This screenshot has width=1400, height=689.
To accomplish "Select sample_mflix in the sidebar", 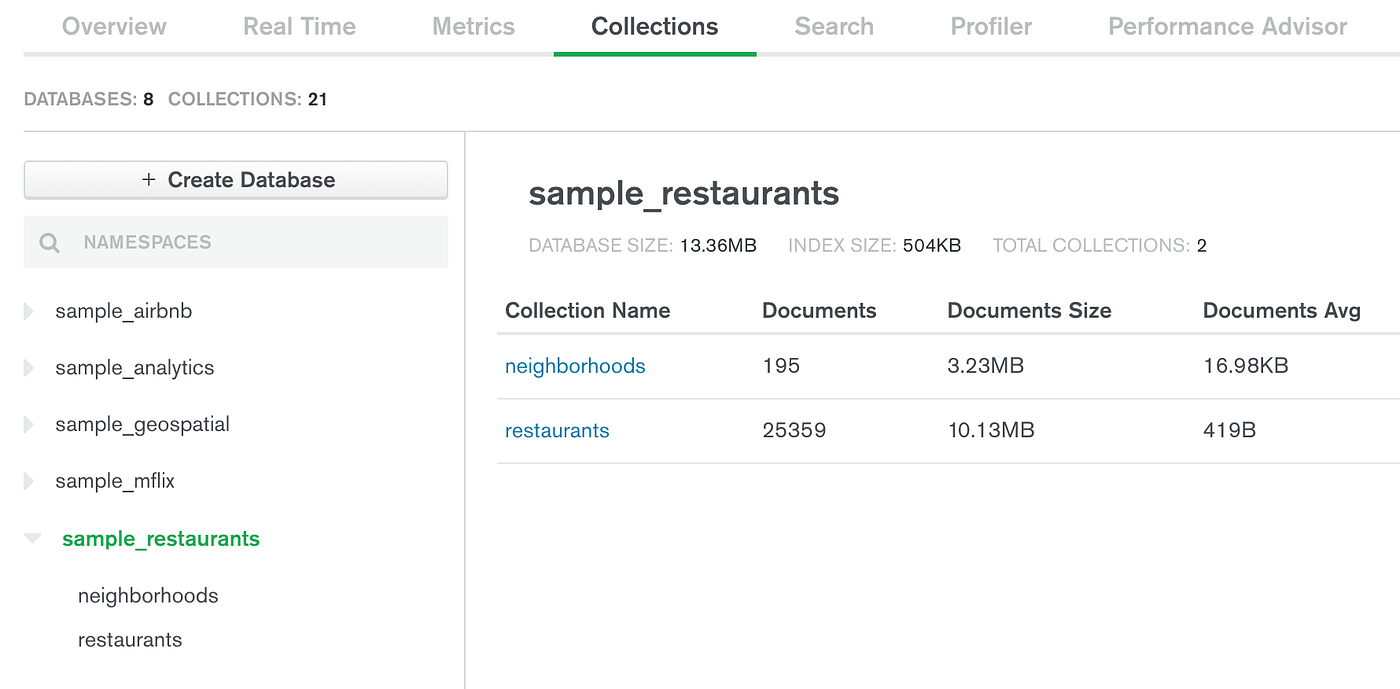I will click(x=115, y=481).
